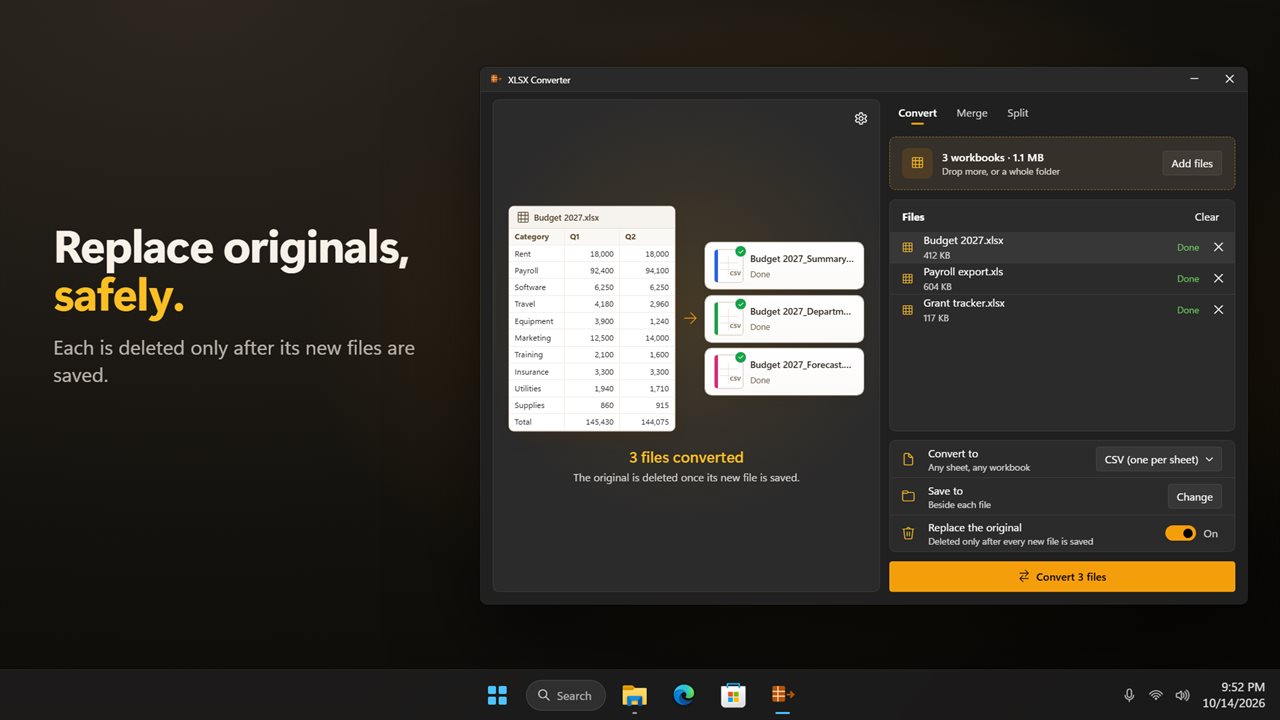Open the CSV (one per sheet) format dropdown
The height and width of the screenshot is (720, 1280).
coord(1158,460)
